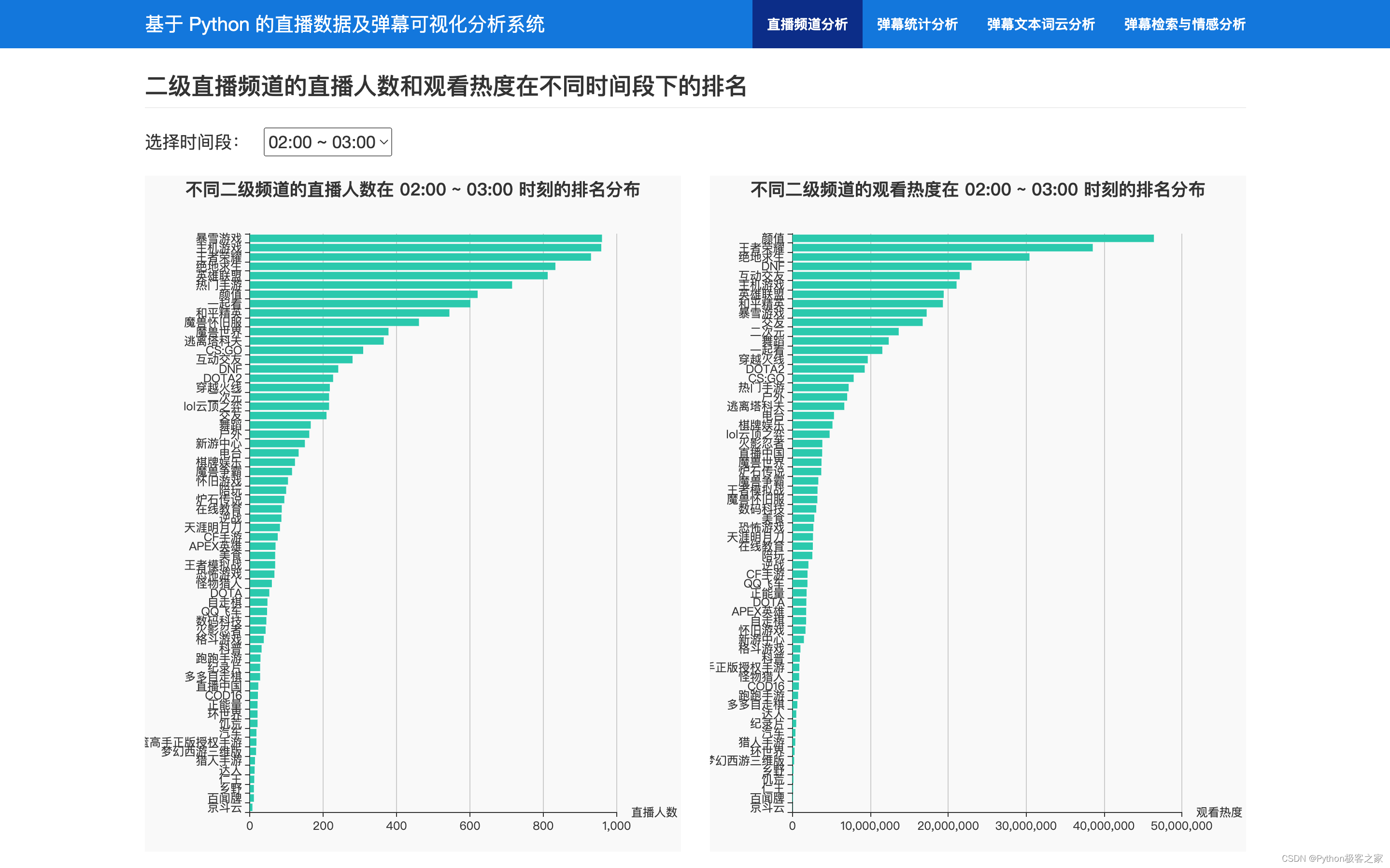This screenshot has height=868, width=1390.
Task: Click the 10,000,000 tick label on the right chart
Action: click(x=870, y=826)
